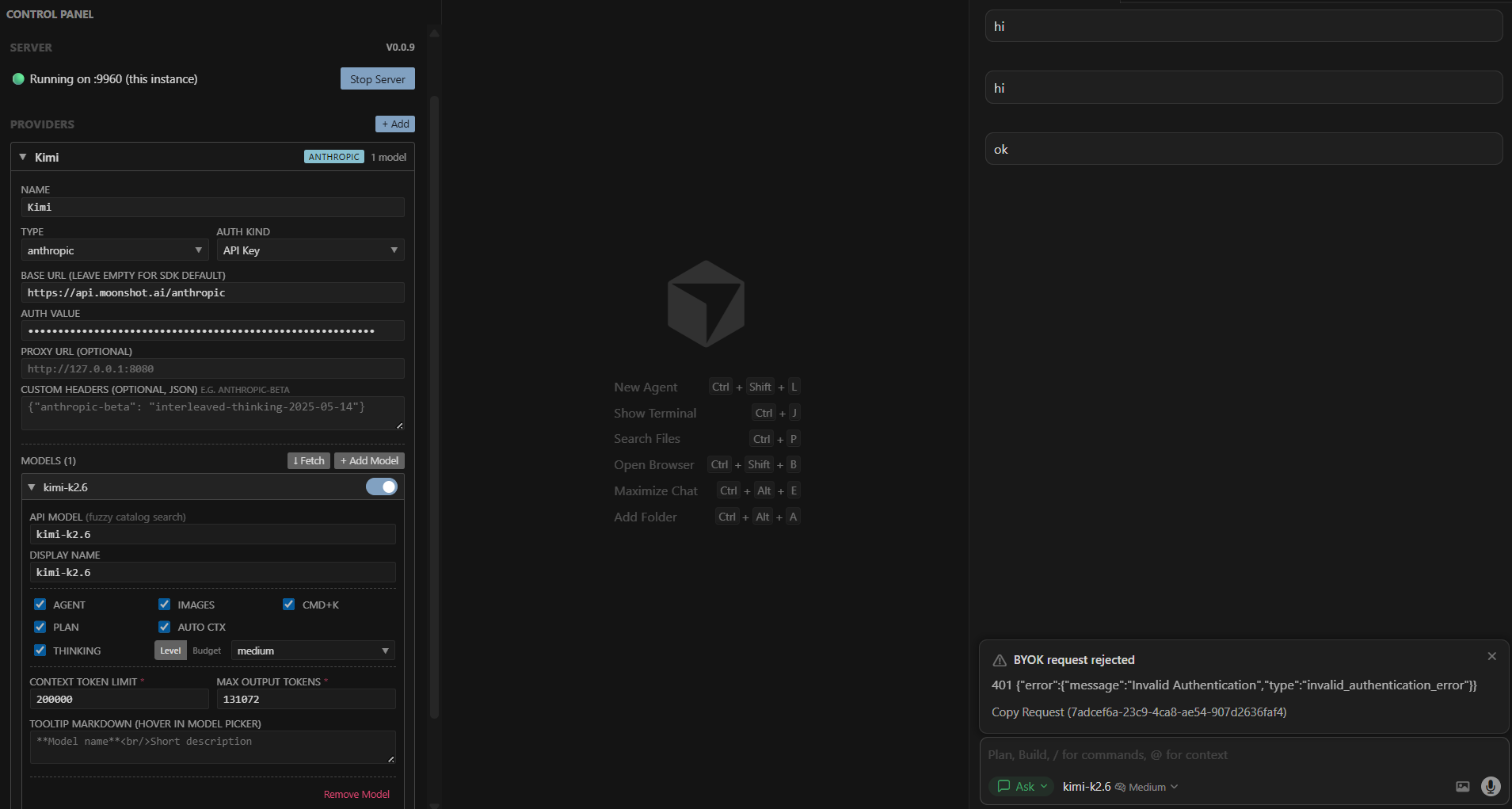This screenshot has width=1512, height=809.
Task: Click the masked AUTH VALUE field
Action: (212, 330)
